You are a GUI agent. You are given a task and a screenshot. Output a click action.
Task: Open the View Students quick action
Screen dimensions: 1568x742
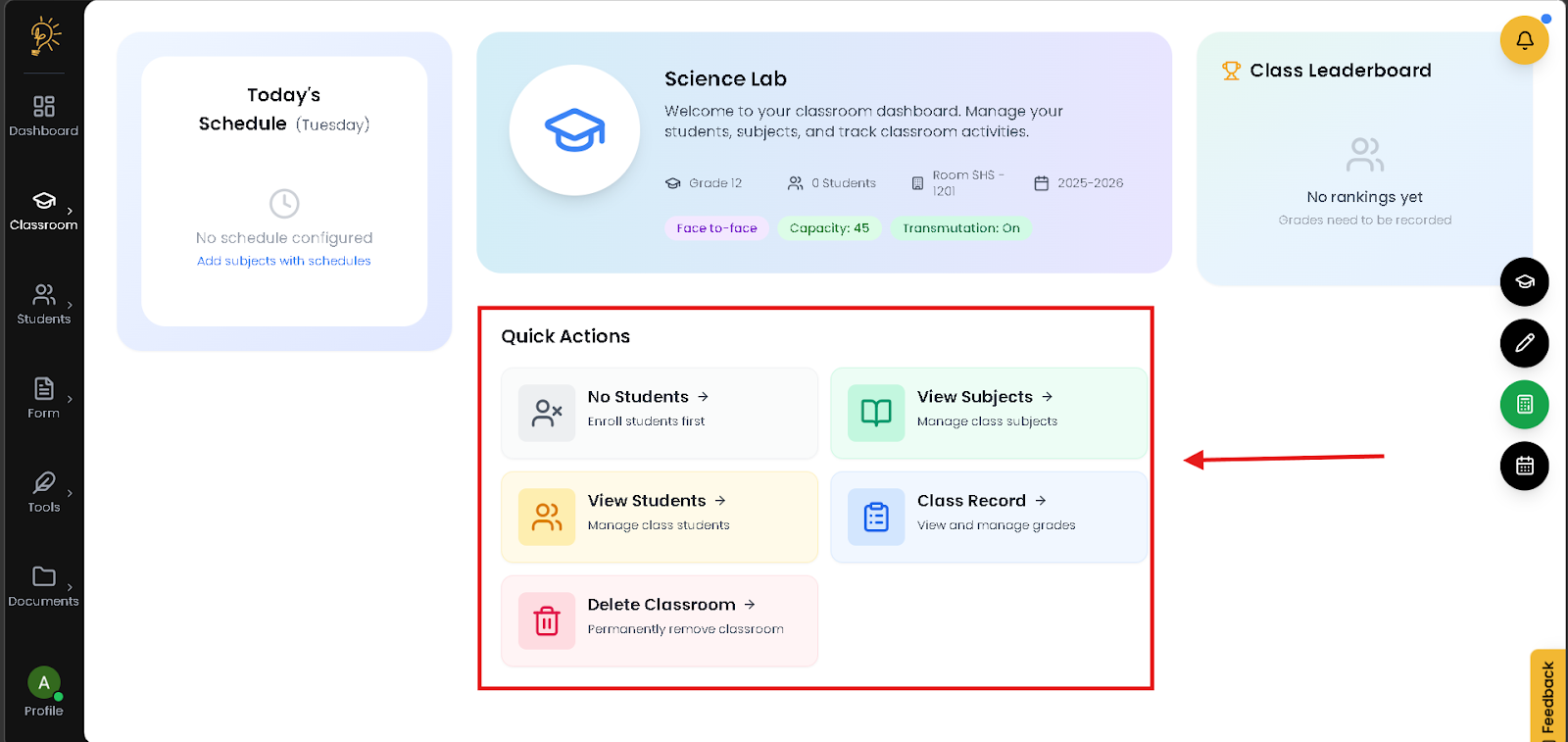click(659, 517)
